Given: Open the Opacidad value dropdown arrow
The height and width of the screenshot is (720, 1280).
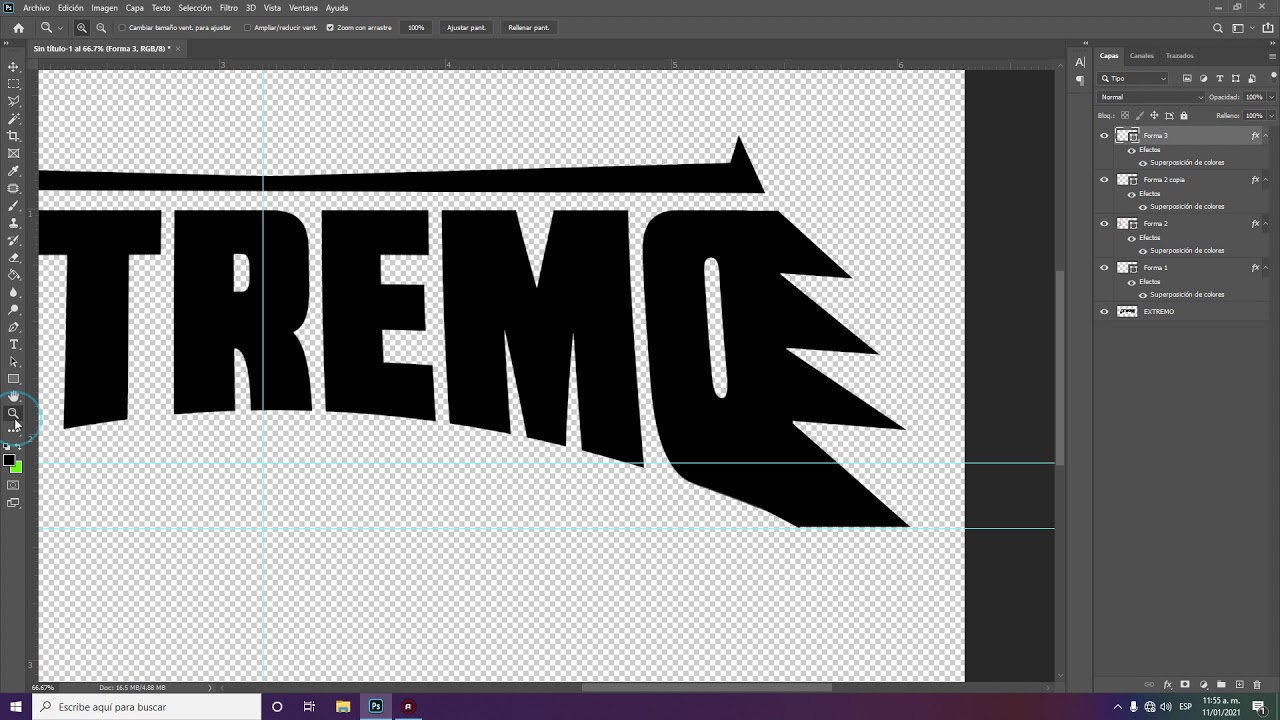Looking at the screenshot, I should click(x=1271, y=97).
